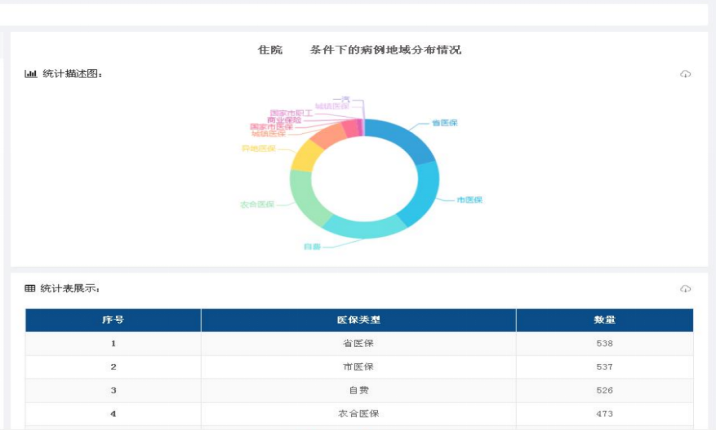Image resolution: width=716 pixels, height=430 pixels.
Task: Click row number 3 in the table
Action: coord(113,390)
